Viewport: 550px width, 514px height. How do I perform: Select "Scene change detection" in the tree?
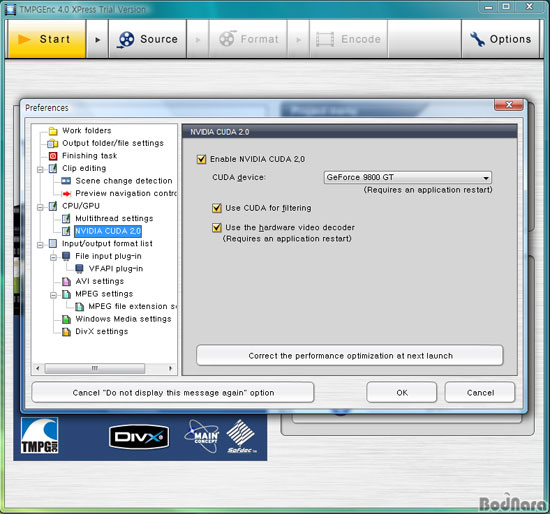124,181
